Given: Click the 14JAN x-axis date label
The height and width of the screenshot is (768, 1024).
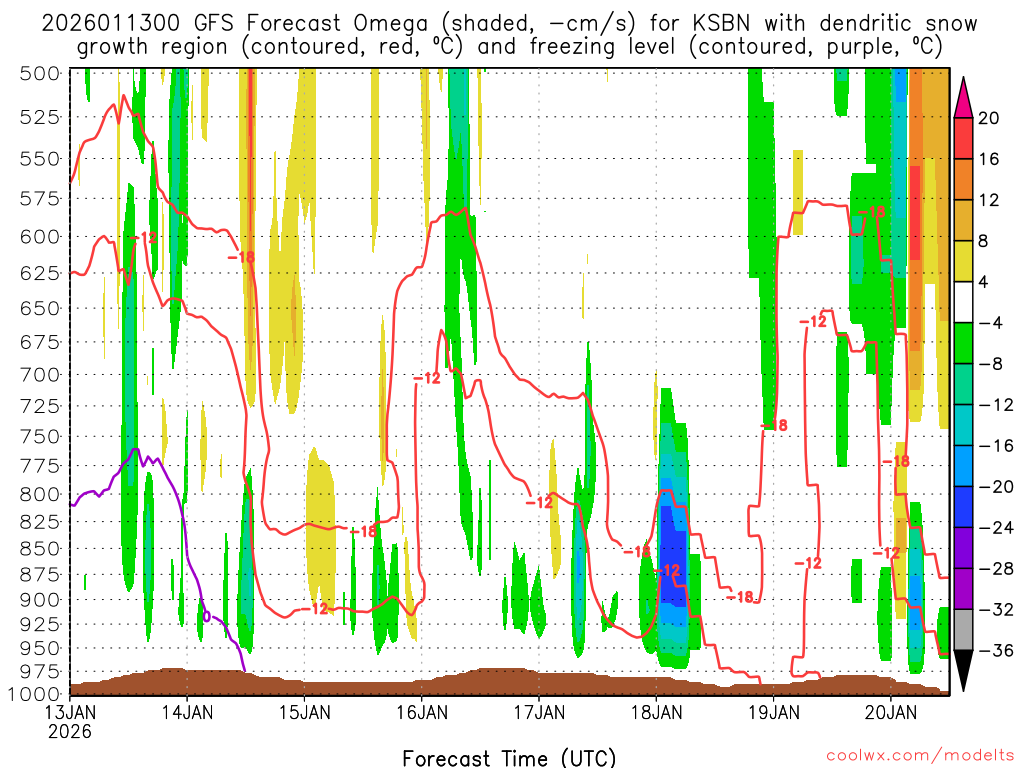Looking at the screenshot, I should pyautogui.click(x=187, y=712).
